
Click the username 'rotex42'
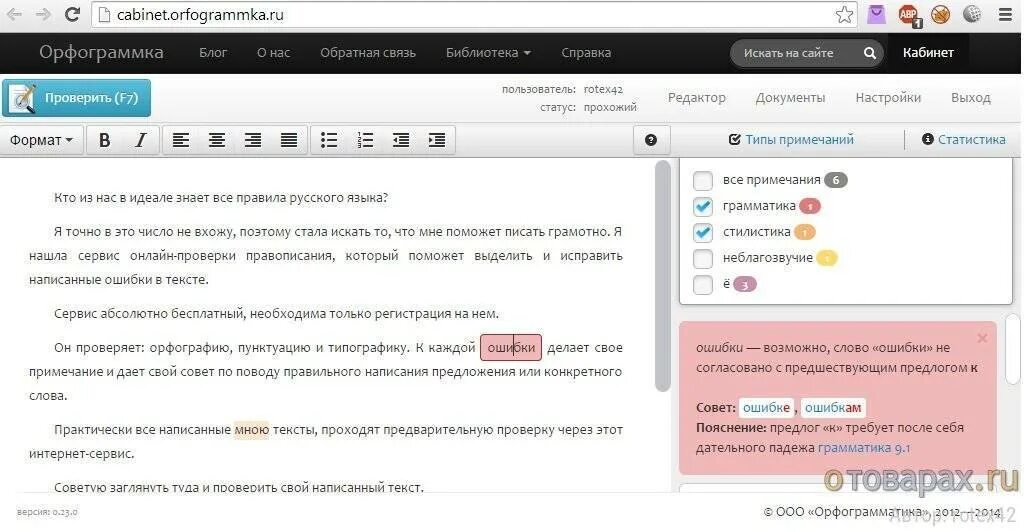tap(603, 89)
